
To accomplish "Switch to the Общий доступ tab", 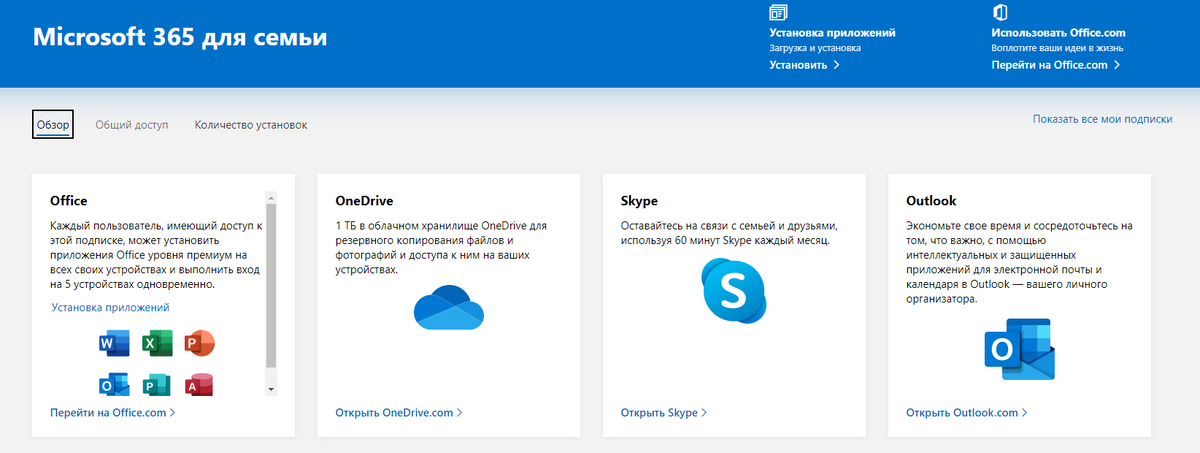I will [x=132, y=125].
